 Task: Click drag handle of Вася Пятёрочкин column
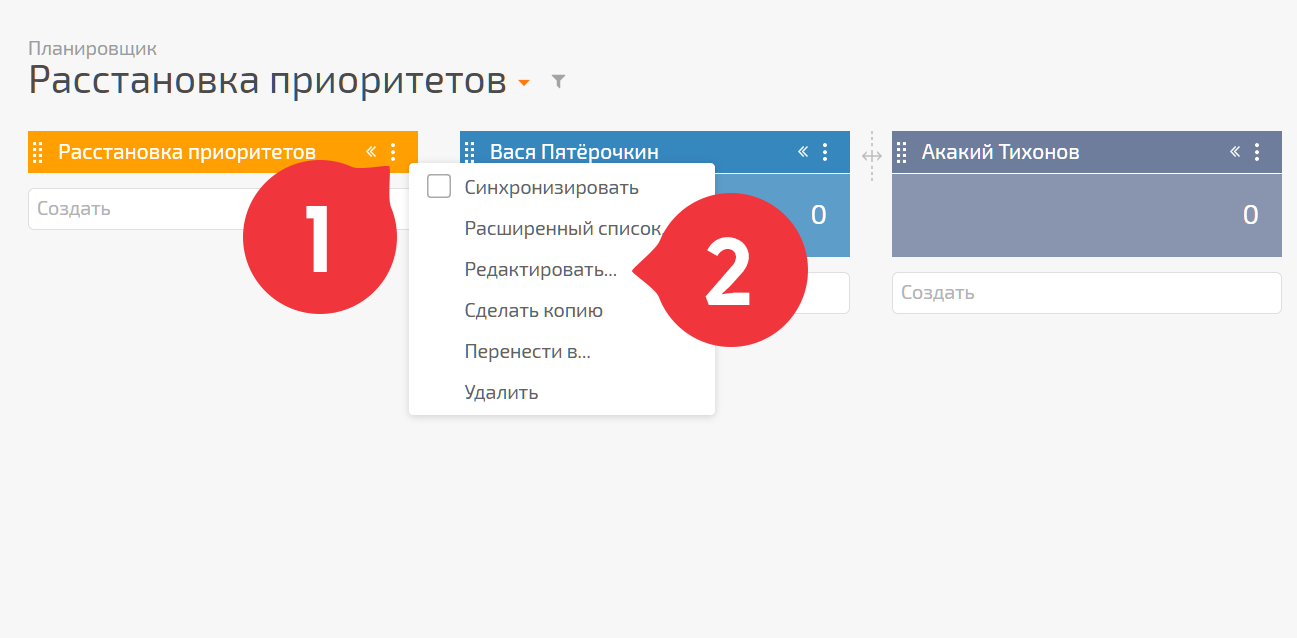tap(470, 152)
